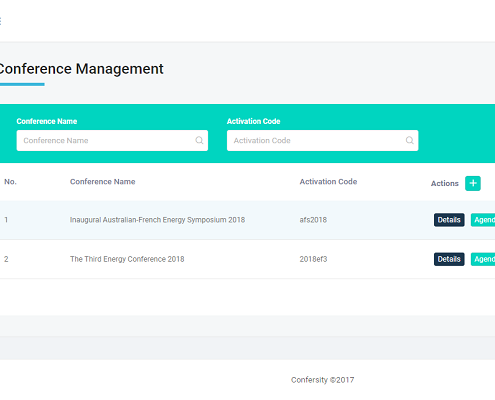Image resolution: width=495 pixels, height=400 pixels.
Task: Click activation code afs2018 cell
Action: pos(313,220)
